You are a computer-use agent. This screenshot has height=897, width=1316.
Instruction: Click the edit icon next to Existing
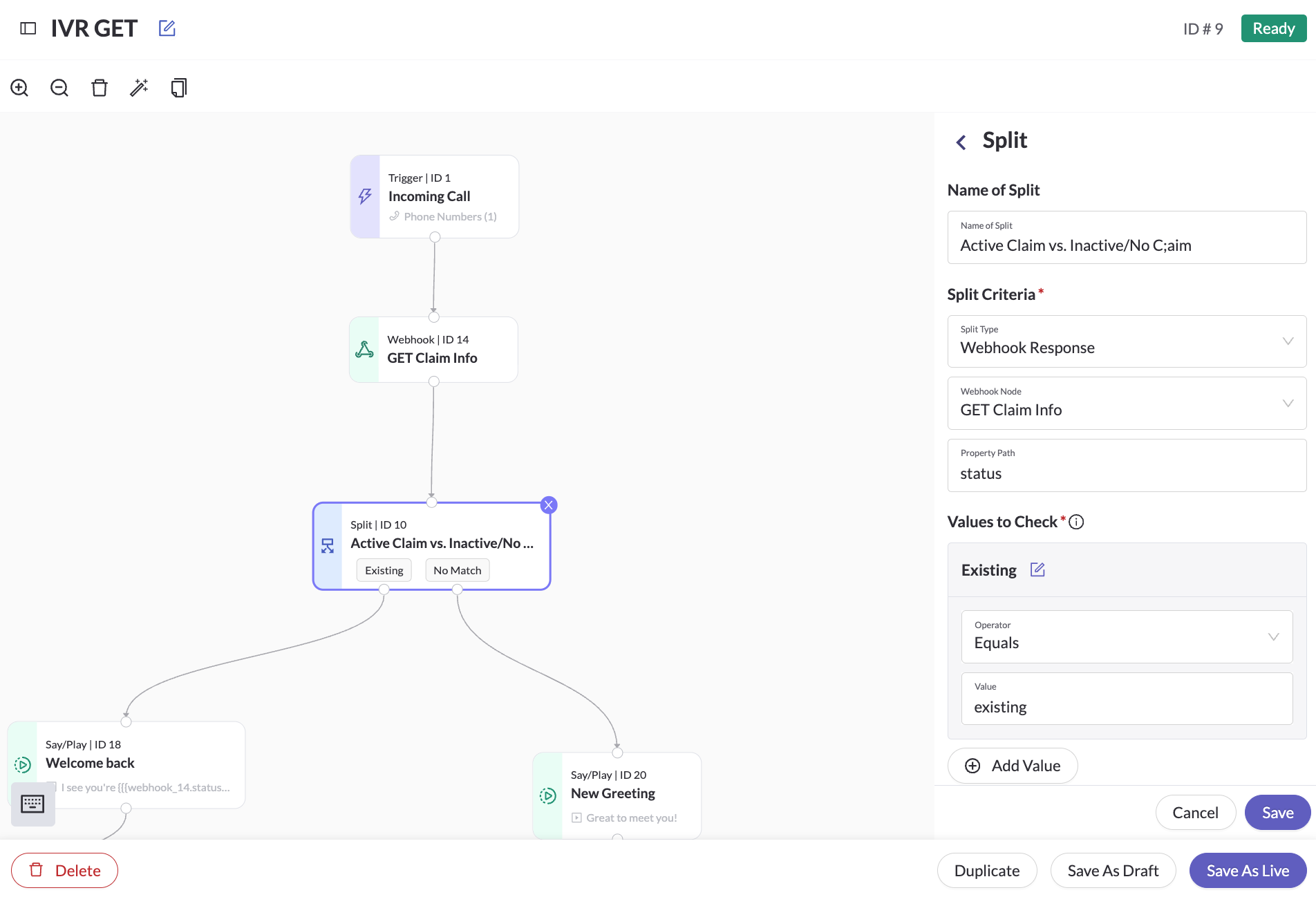pyautogui.click(x=1037, y=569)
